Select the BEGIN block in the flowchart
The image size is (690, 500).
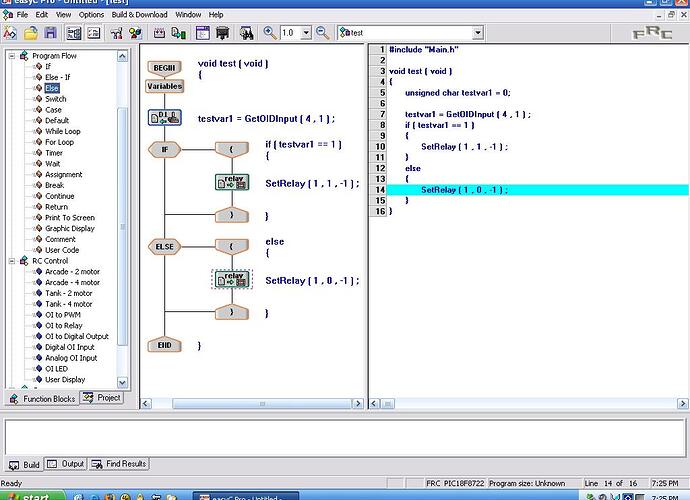(164, 68)
